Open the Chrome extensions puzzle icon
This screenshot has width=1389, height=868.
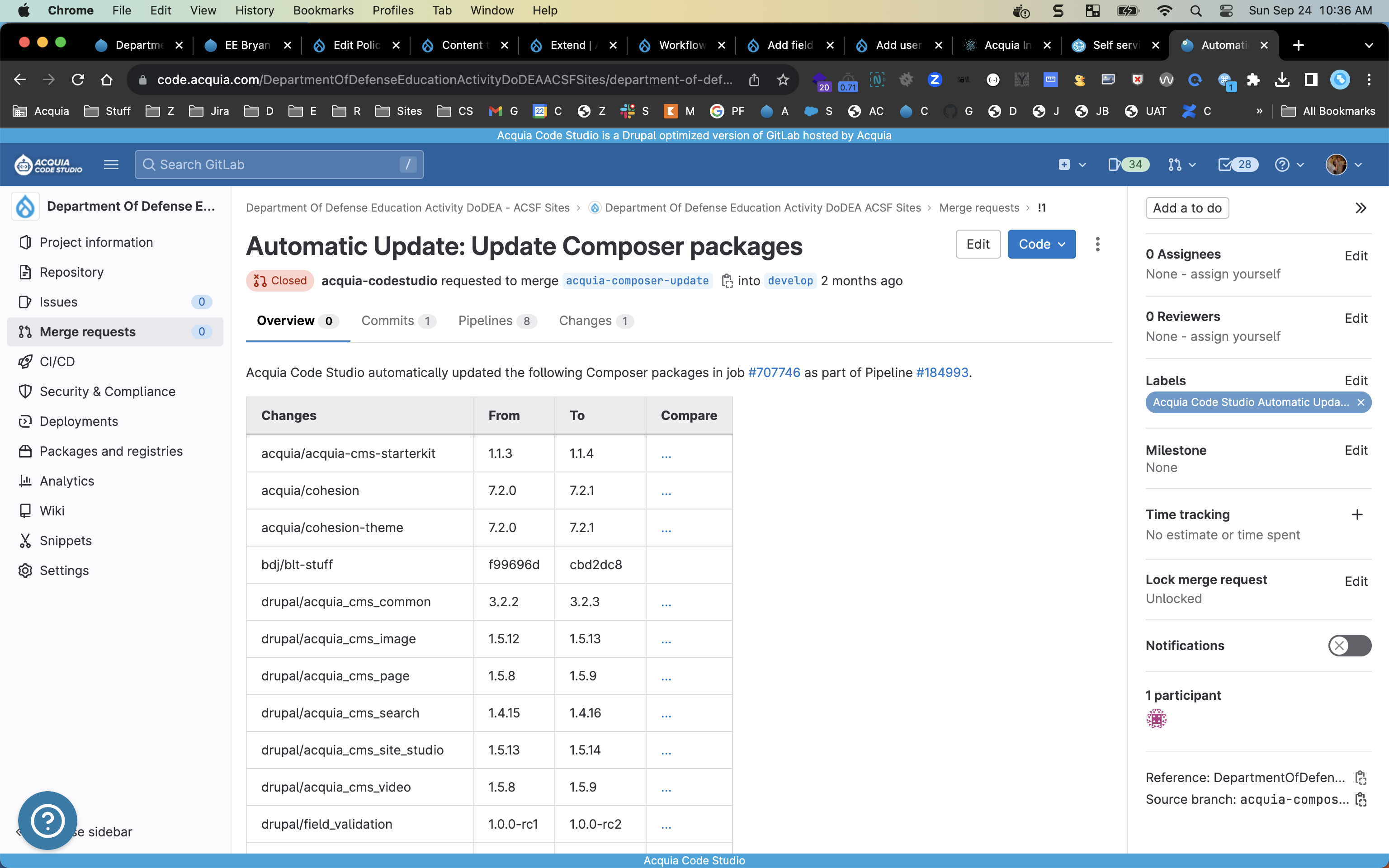pyautogui.click(x=1253, y=80)
